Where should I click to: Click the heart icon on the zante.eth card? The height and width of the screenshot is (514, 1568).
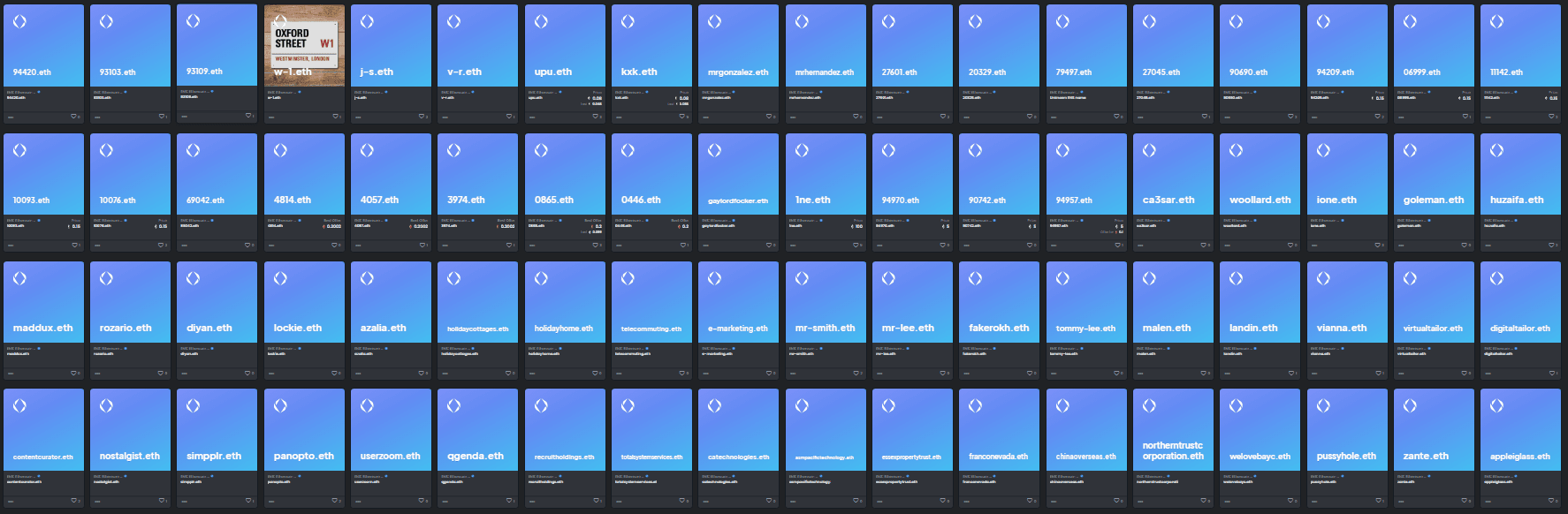[1464, 501]
